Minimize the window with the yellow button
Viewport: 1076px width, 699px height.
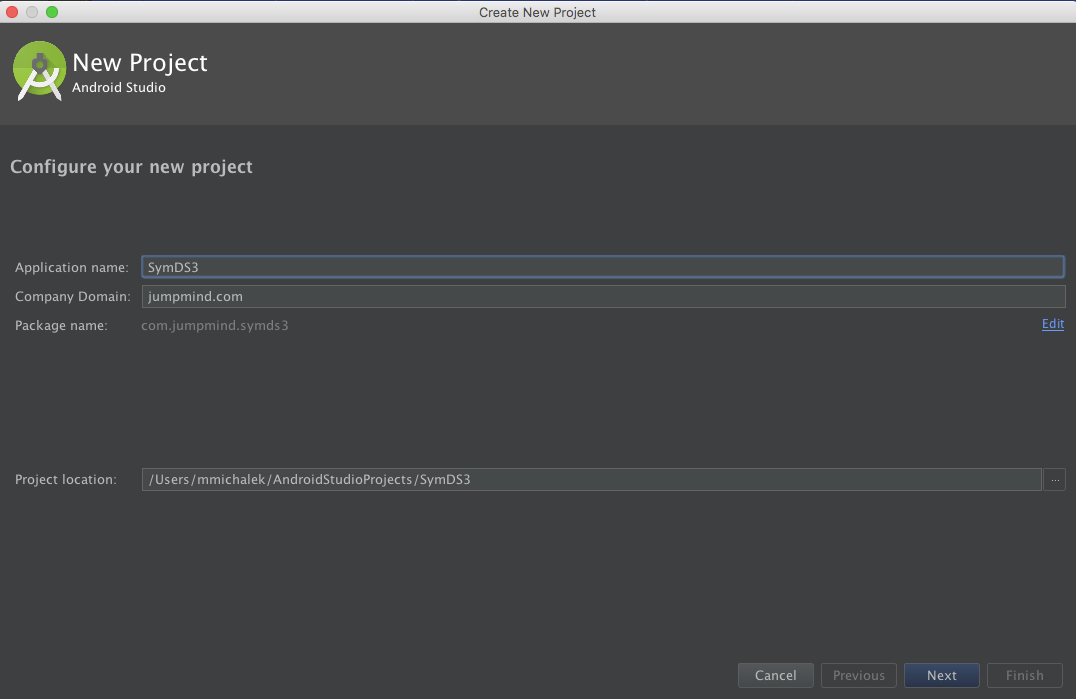coord(32,12)
